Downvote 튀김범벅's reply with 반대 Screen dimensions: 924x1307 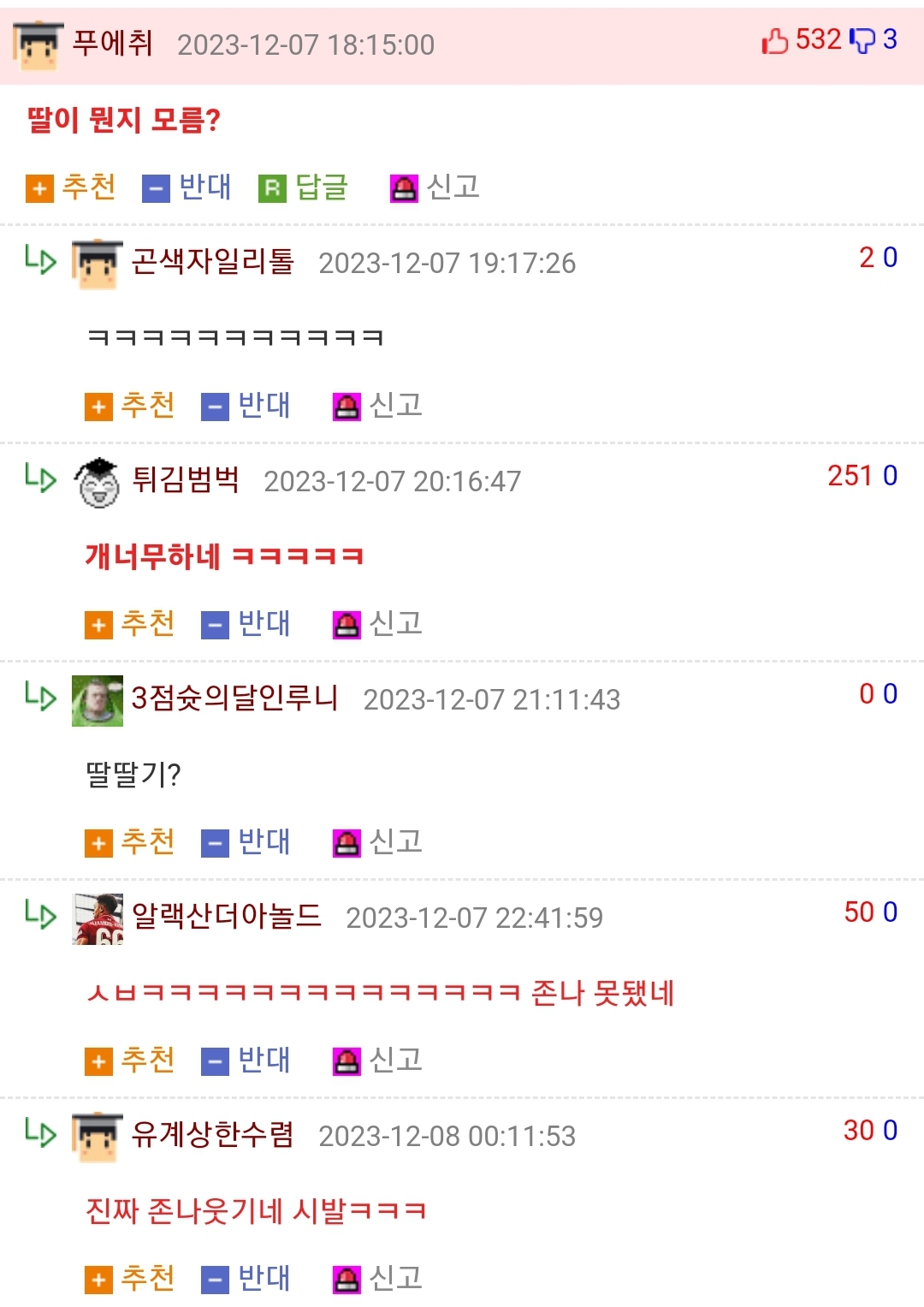246,623
